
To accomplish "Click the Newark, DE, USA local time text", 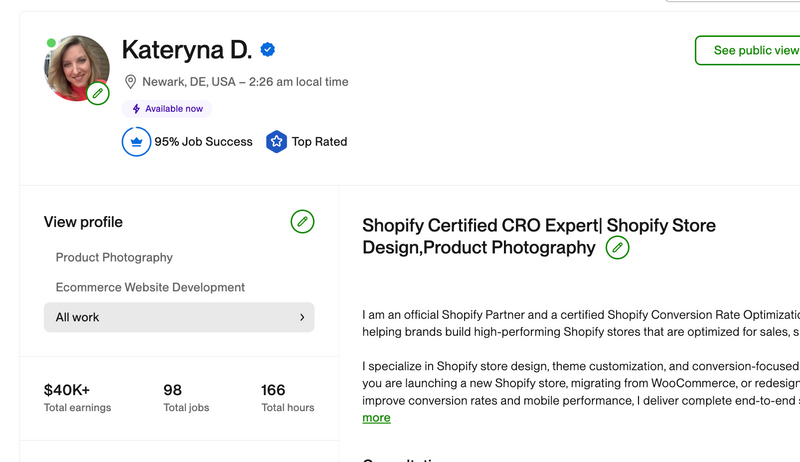I will [x=245, y=82].
